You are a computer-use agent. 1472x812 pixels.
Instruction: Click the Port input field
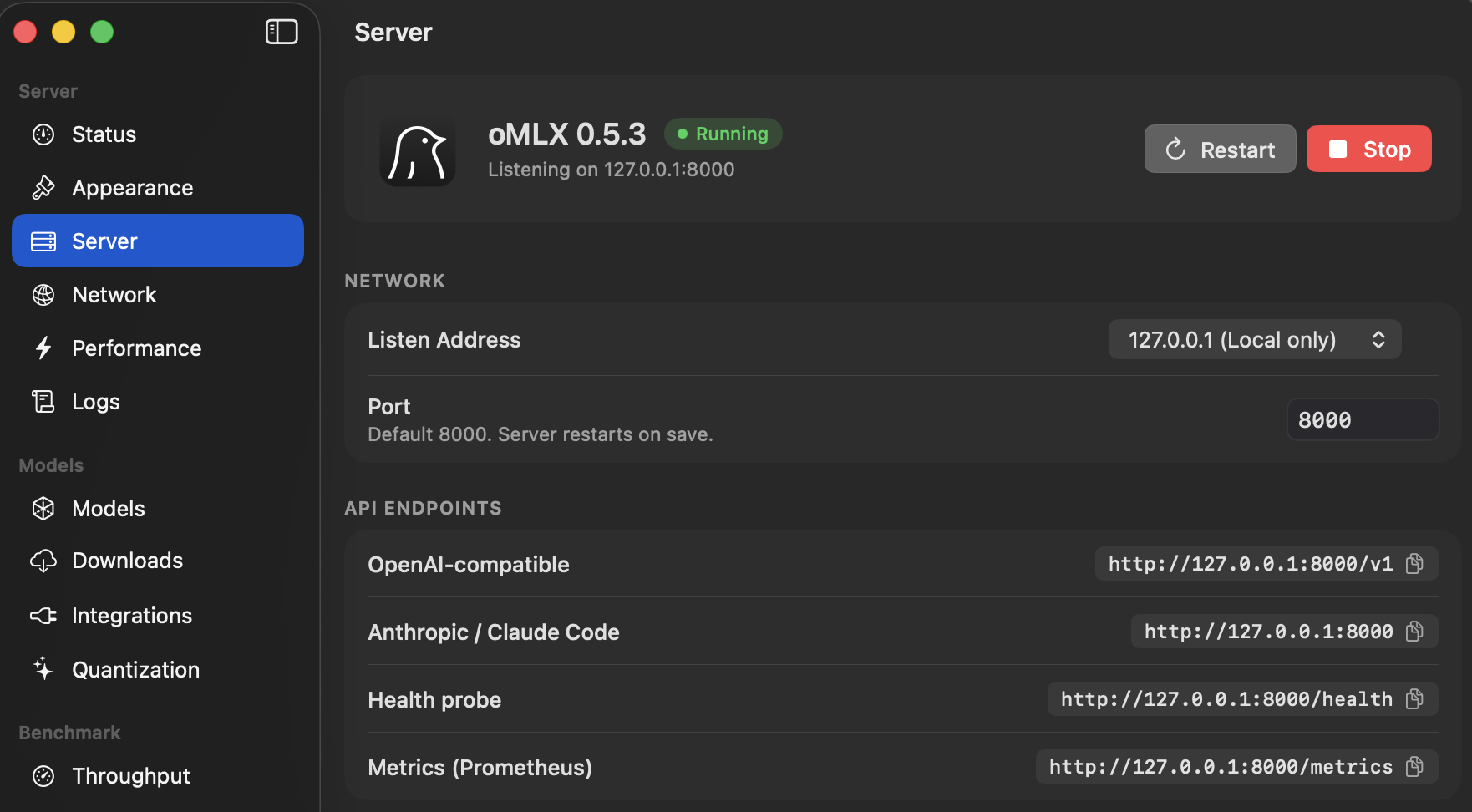[x=1363, y=419]
